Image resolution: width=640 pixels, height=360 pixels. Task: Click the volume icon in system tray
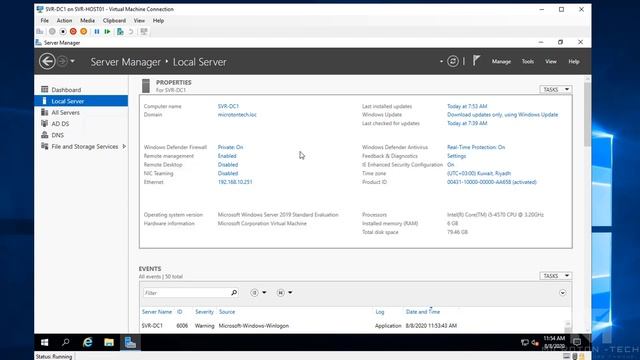pyautogui.click(x=535, y=342)
